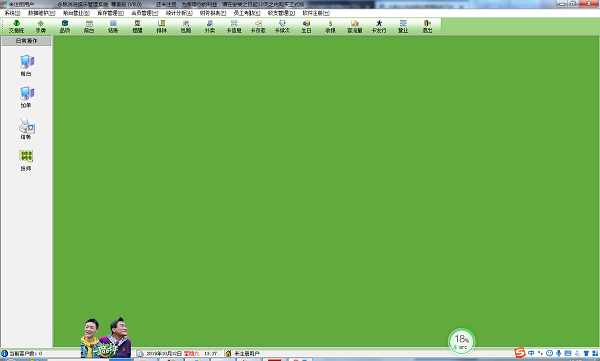This screenshot has width=600, height=361.
Task: Open the 卡存款 card deposit toolbar icon
Action: [258, 26]
